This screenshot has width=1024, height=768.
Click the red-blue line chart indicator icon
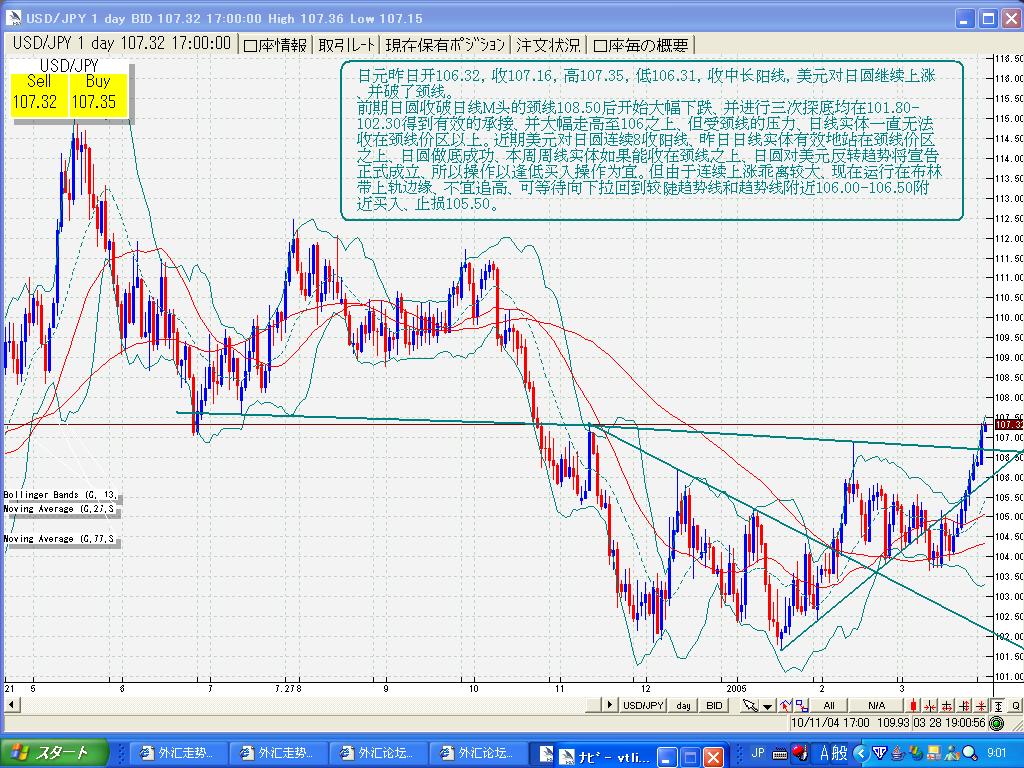coord(786,705)
